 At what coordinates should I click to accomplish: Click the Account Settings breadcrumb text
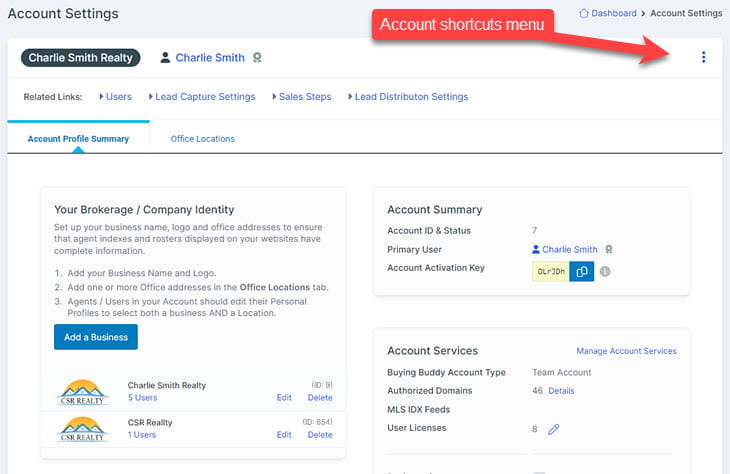[686, 13]
